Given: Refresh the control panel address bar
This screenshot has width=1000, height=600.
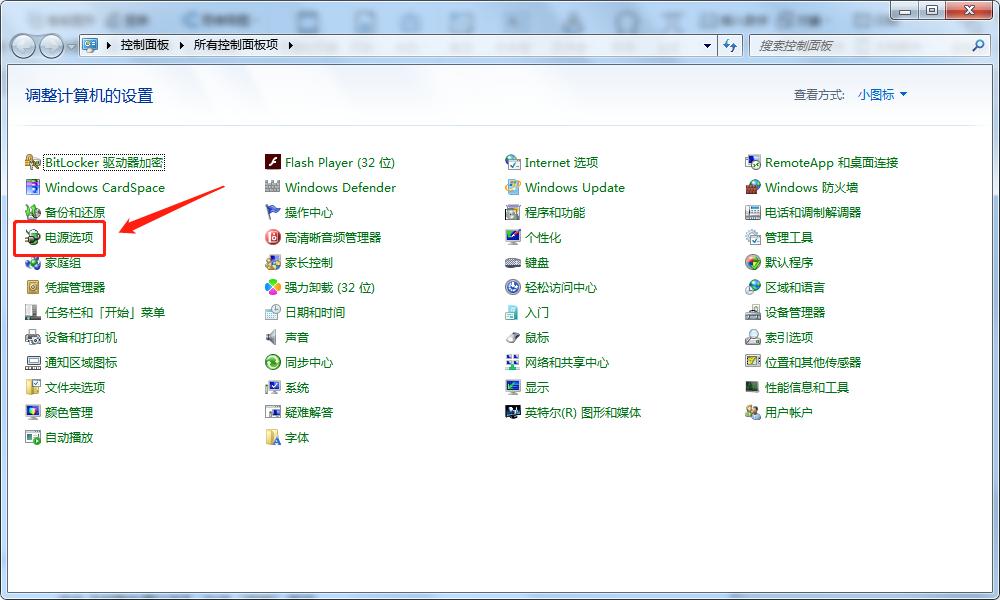Looking at the screenshot, I should (x=730, y=45).
